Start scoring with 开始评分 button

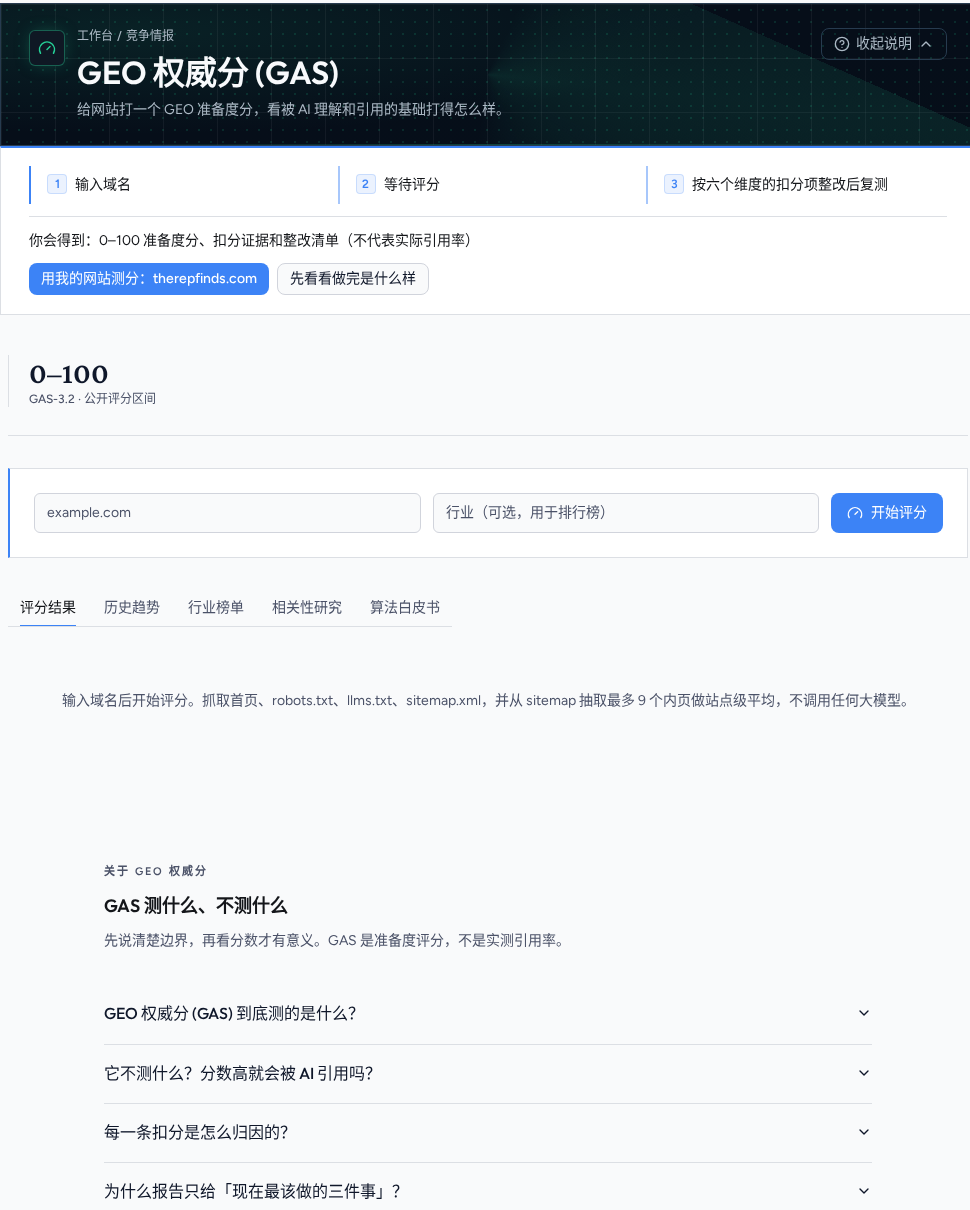[x=886, y=513]
